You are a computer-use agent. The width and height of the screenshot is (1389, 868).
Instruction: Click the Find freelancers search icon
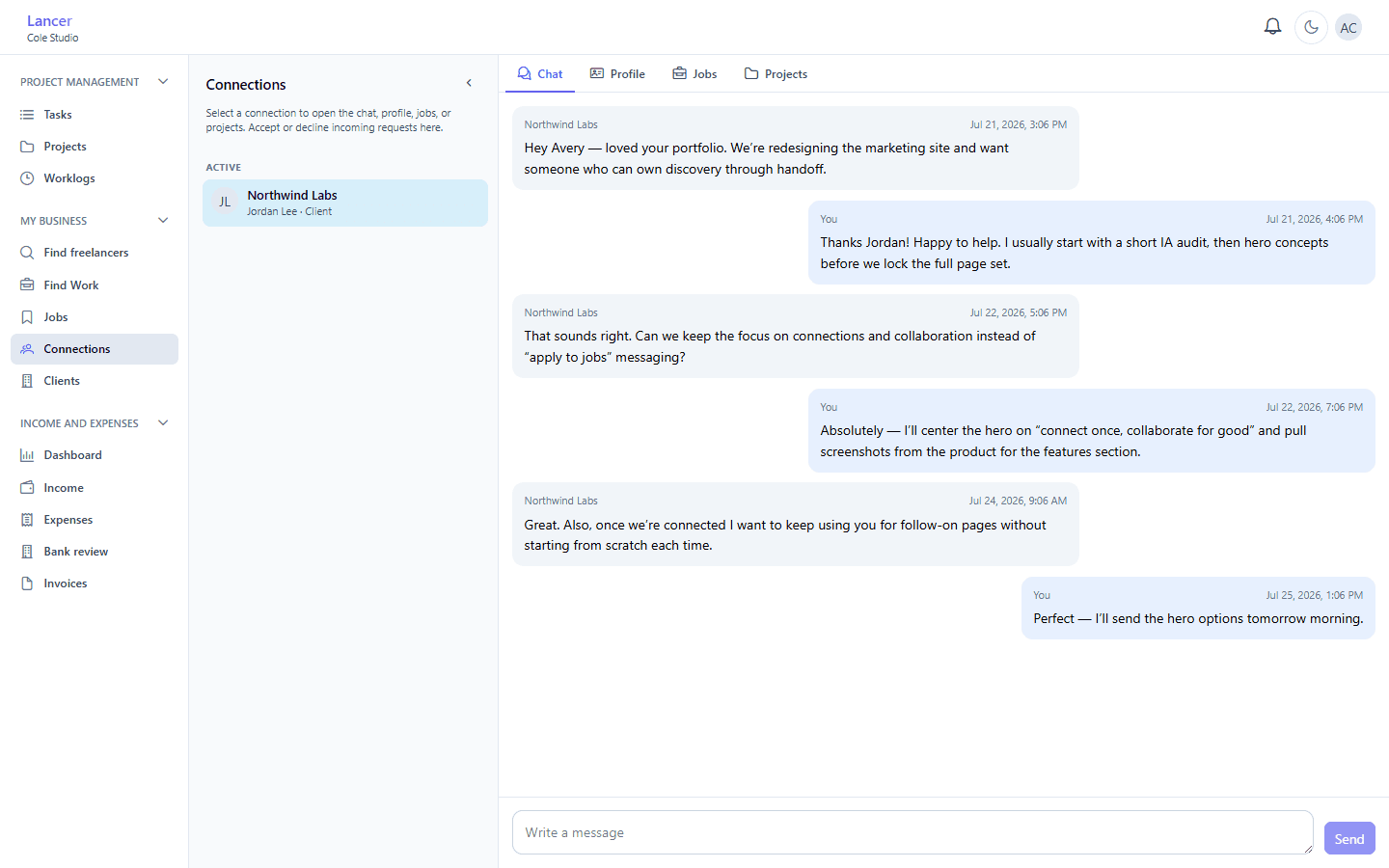click(x=27, y=253)
